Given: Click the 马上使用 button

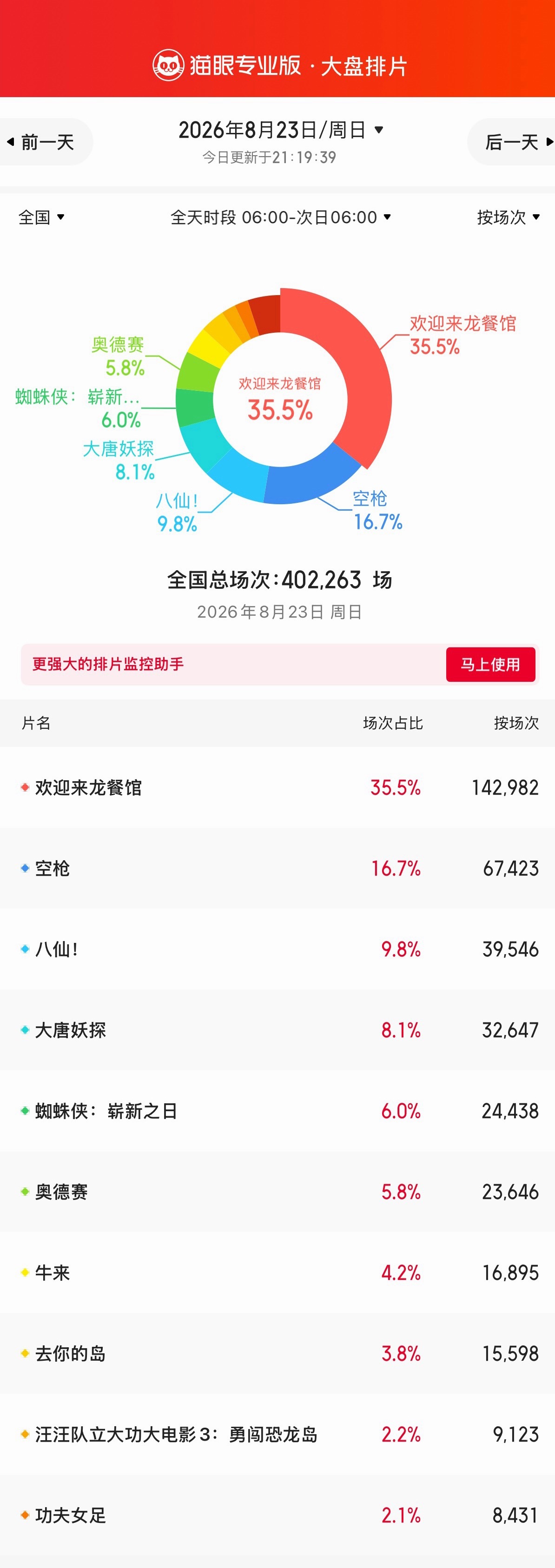Looking at the screenshot, I should 490,664.
